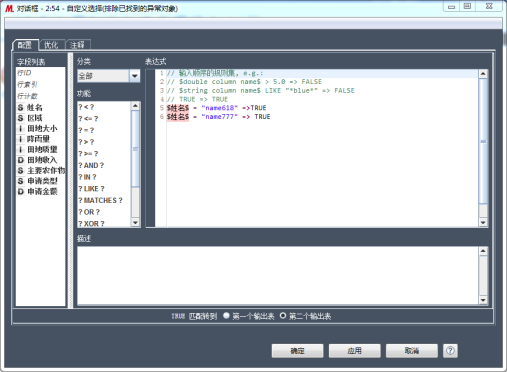
Task: Click the I icon beside 田地大小
Action: click(x=21, y=129)
